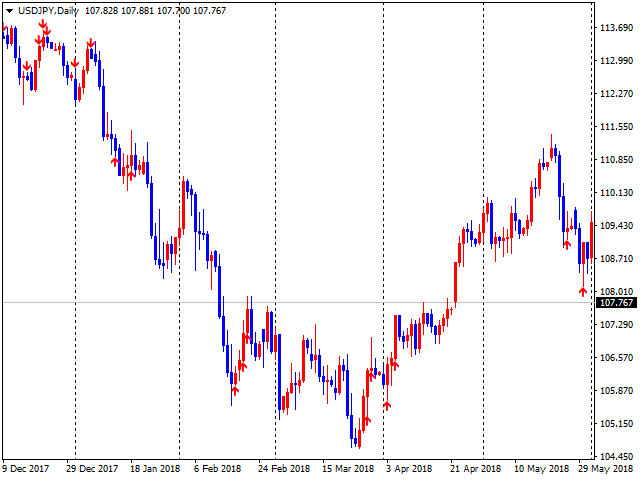Click the 112.990 price axis label
The width and height of the screenshot is (640, 480).
[x=616, y=61]
